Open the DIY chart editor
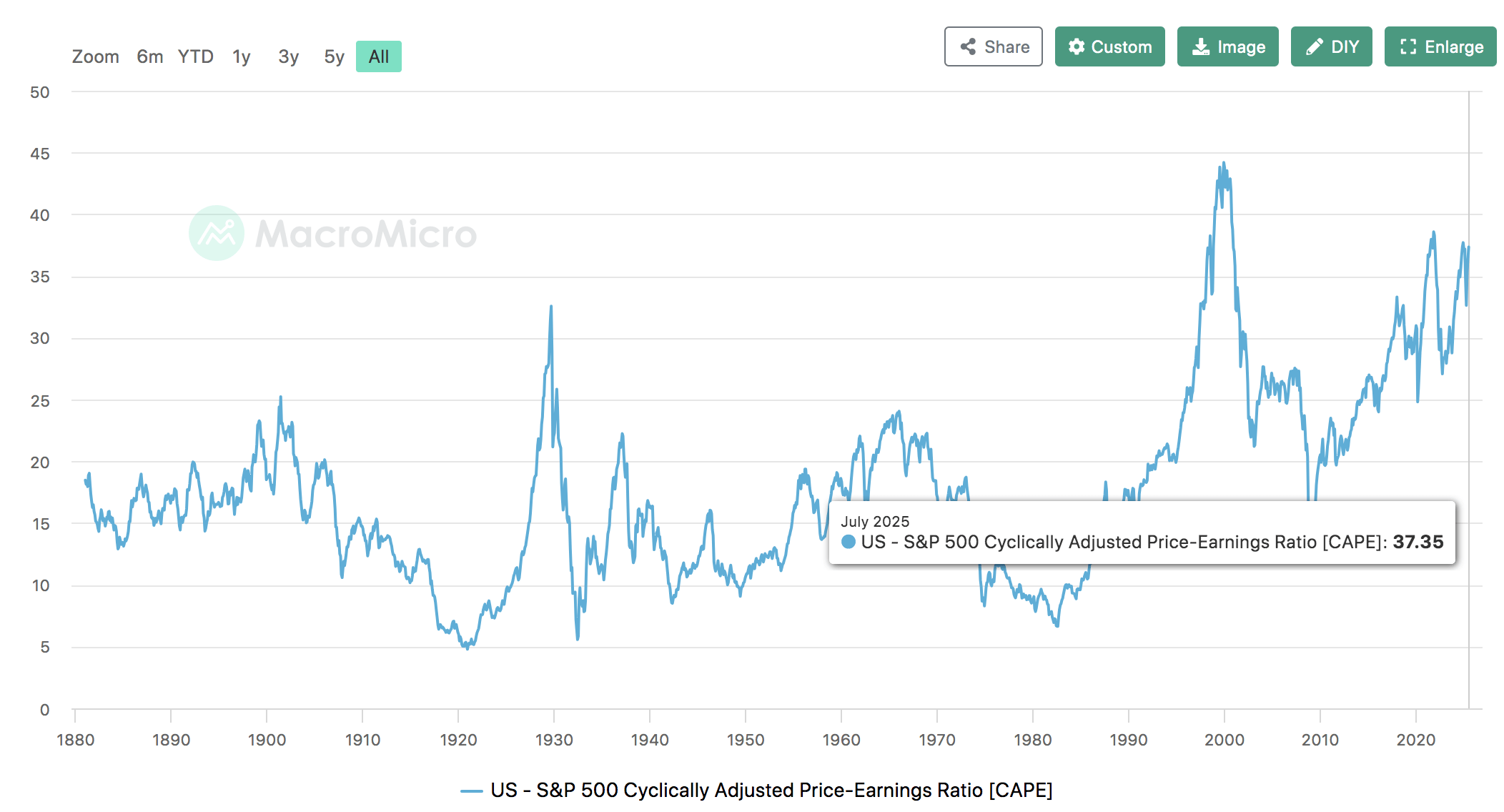The width and height of the screenshot is (1504, 812). (x=1331, y=46)
